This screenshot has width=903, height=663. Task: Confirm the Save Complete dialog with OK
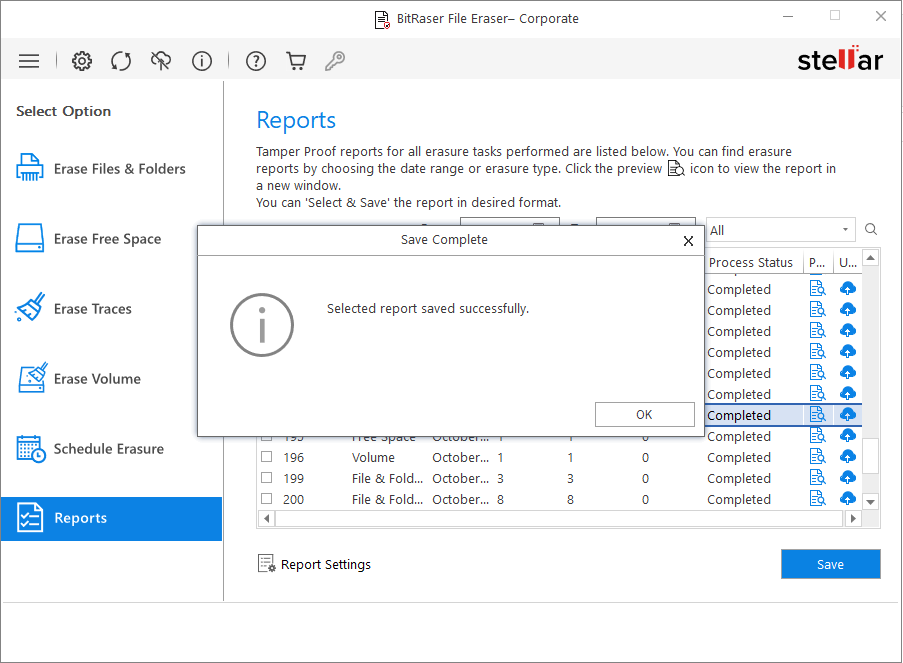(x=644, y=414)
